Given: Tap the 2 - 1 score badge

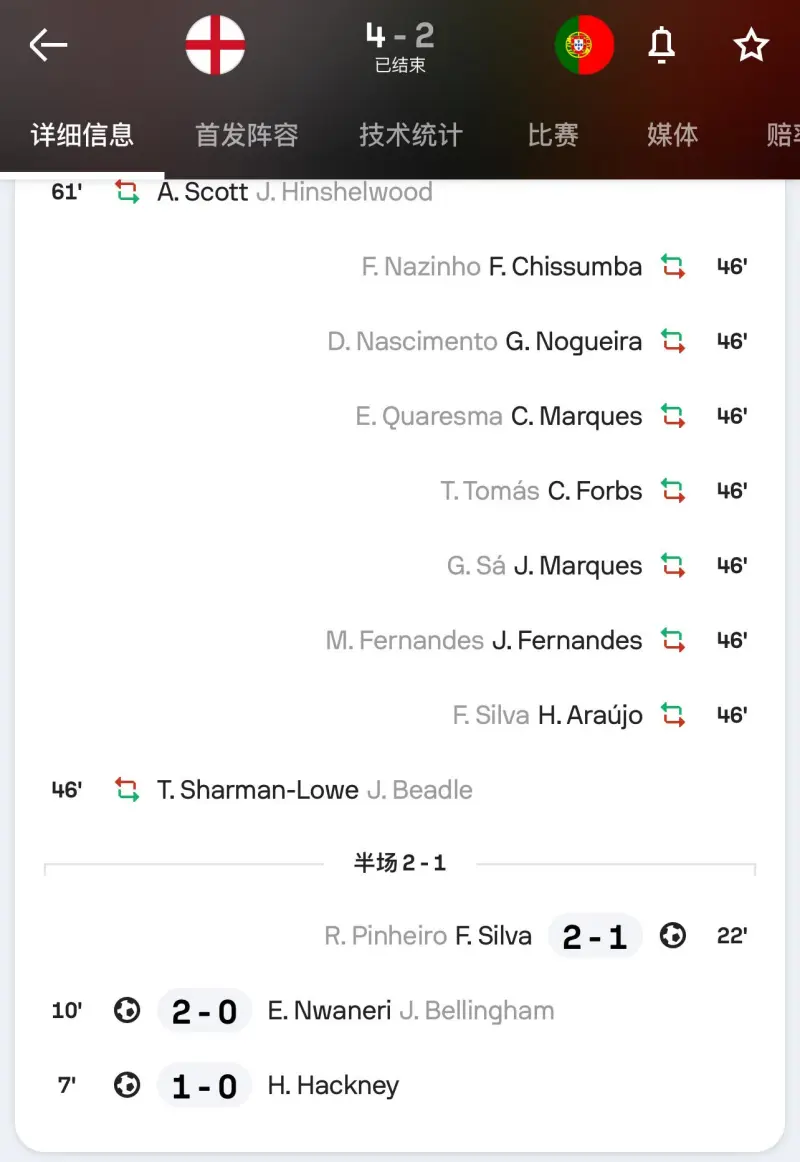Looking at the screenshot, I should pyautogui.click(x=595, y=937).
